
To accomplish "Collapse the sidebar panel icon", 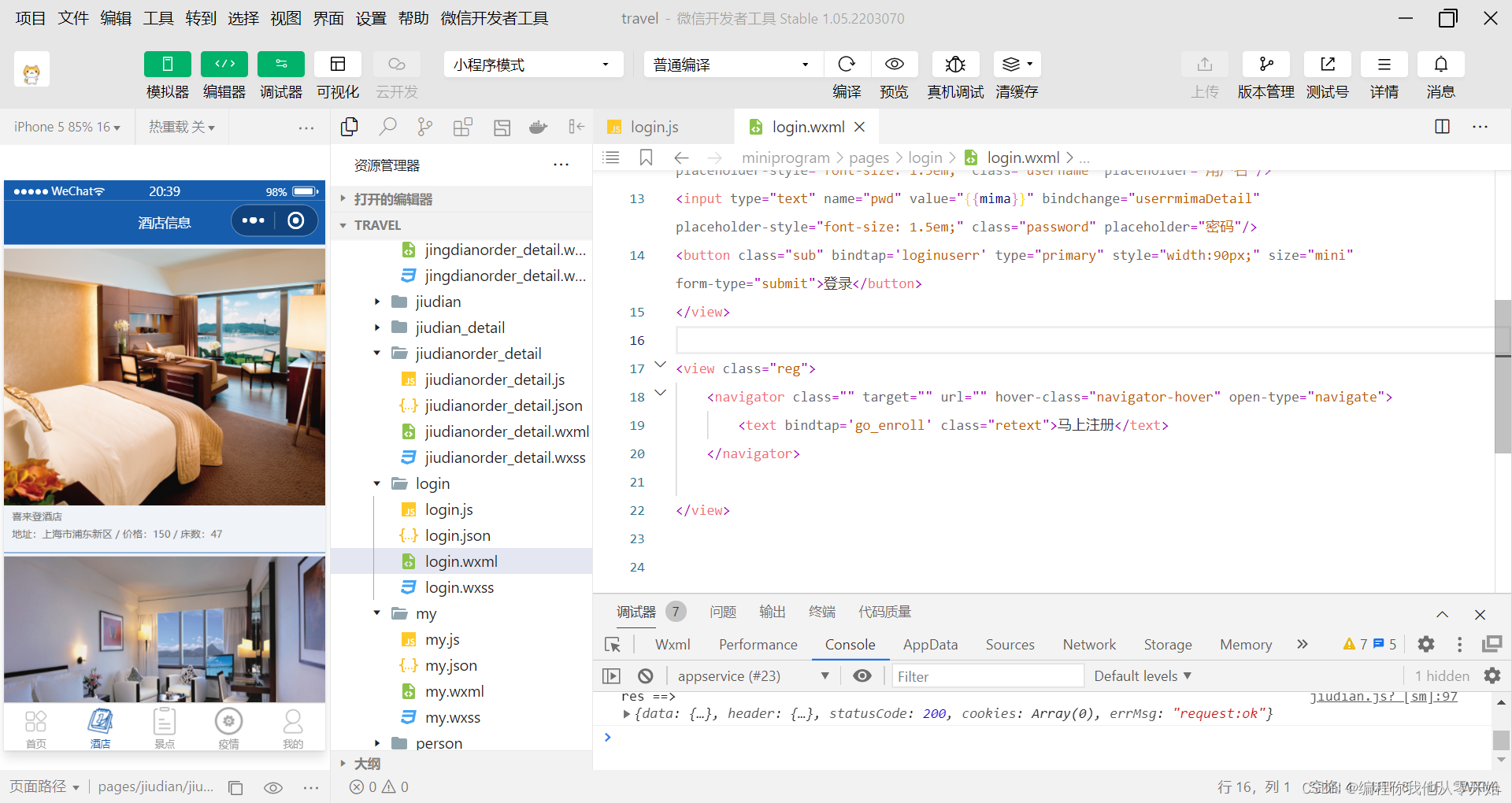I will 576,127.
